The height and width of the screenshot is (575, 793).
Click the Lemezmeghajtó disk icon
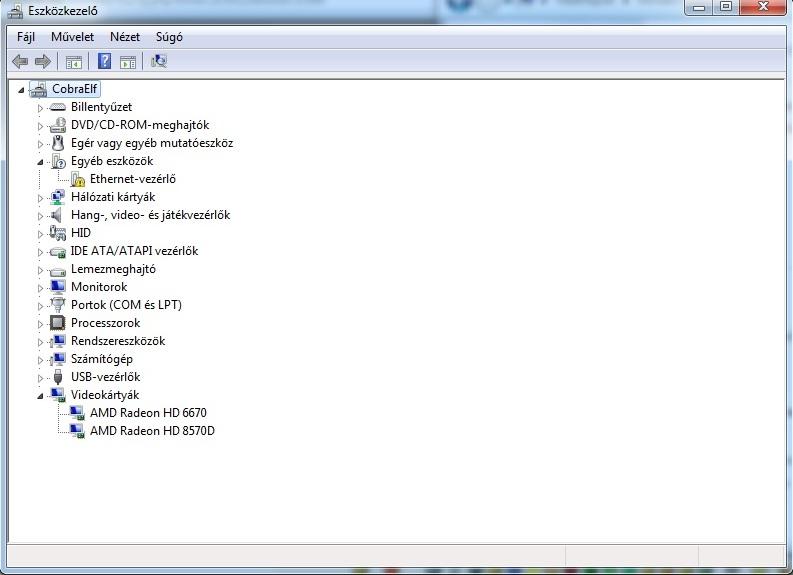58,271
